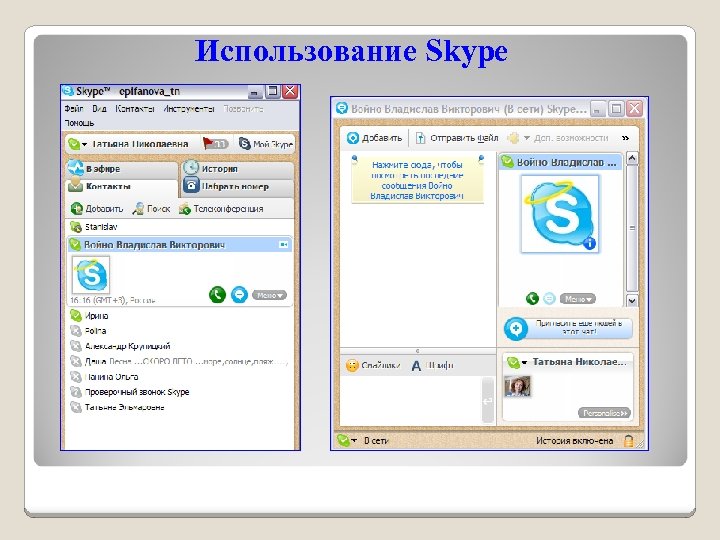The height and width of the screenshot is (540, 720).
Task: Open the Меню dropdown in contact list
Action: [x=269, y=295]
